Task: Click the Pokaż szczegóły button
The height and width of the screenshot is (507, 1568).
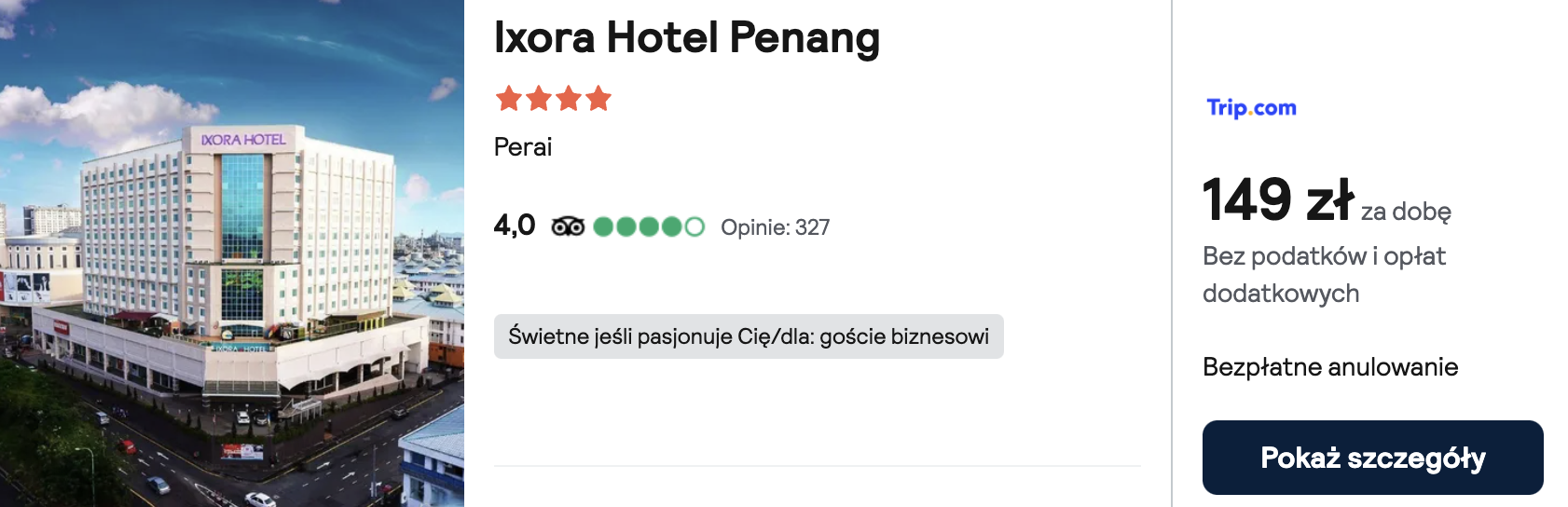Action: (x=1372, y=458)
